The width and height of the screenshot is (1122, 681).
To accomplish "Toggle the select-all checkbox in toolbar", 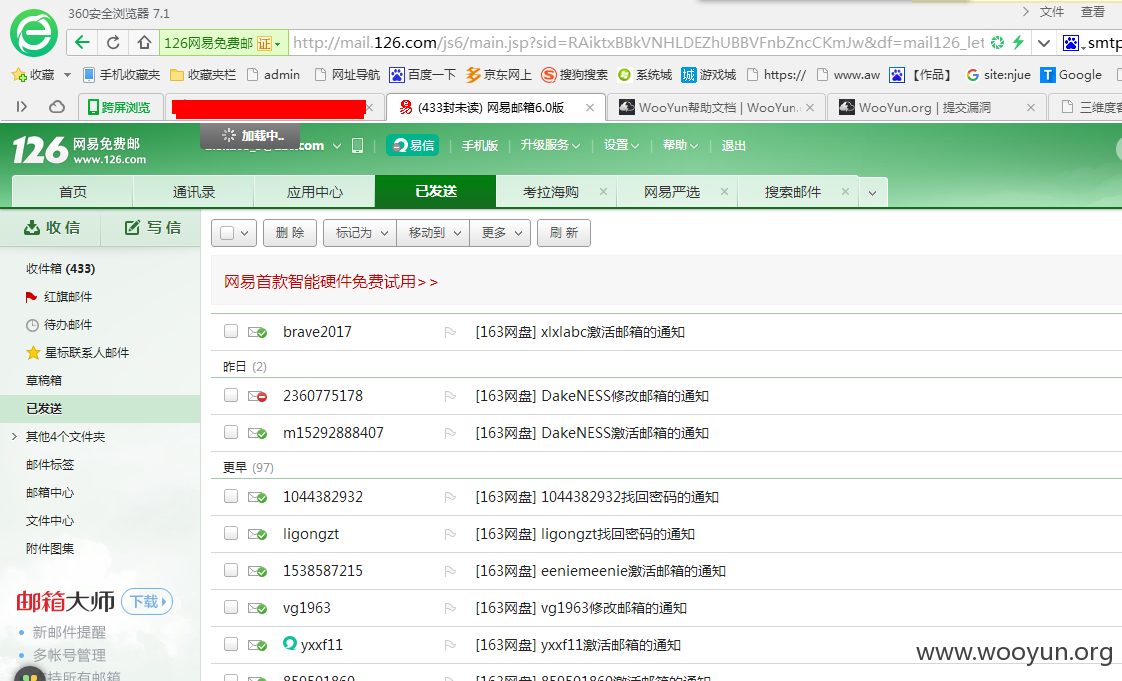I will [227, 233].
